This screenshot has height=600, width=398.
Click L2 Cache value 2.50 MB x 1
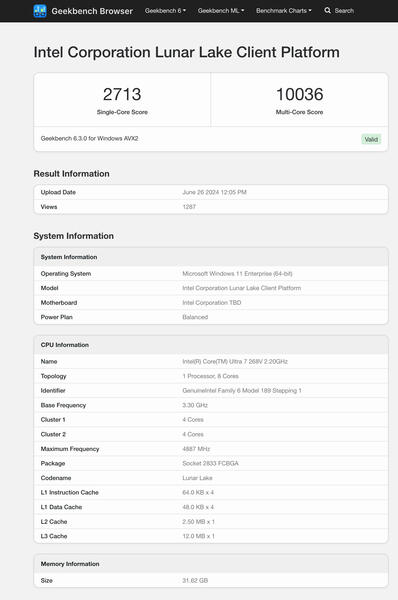click(x=198, y=522)
